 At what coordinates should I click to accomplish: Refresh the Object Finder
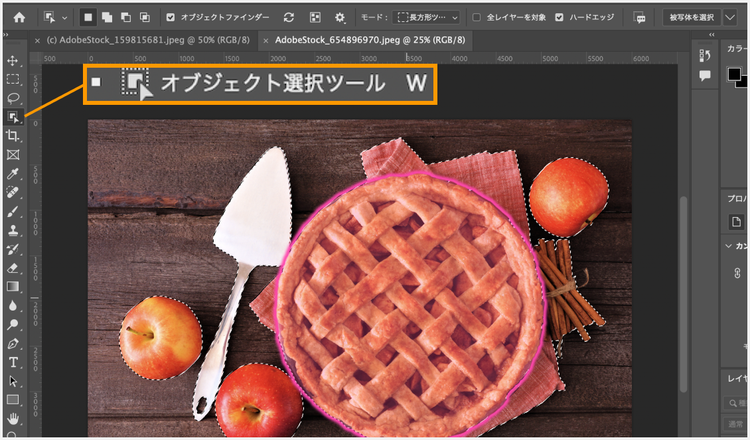(x=289, y=17)
